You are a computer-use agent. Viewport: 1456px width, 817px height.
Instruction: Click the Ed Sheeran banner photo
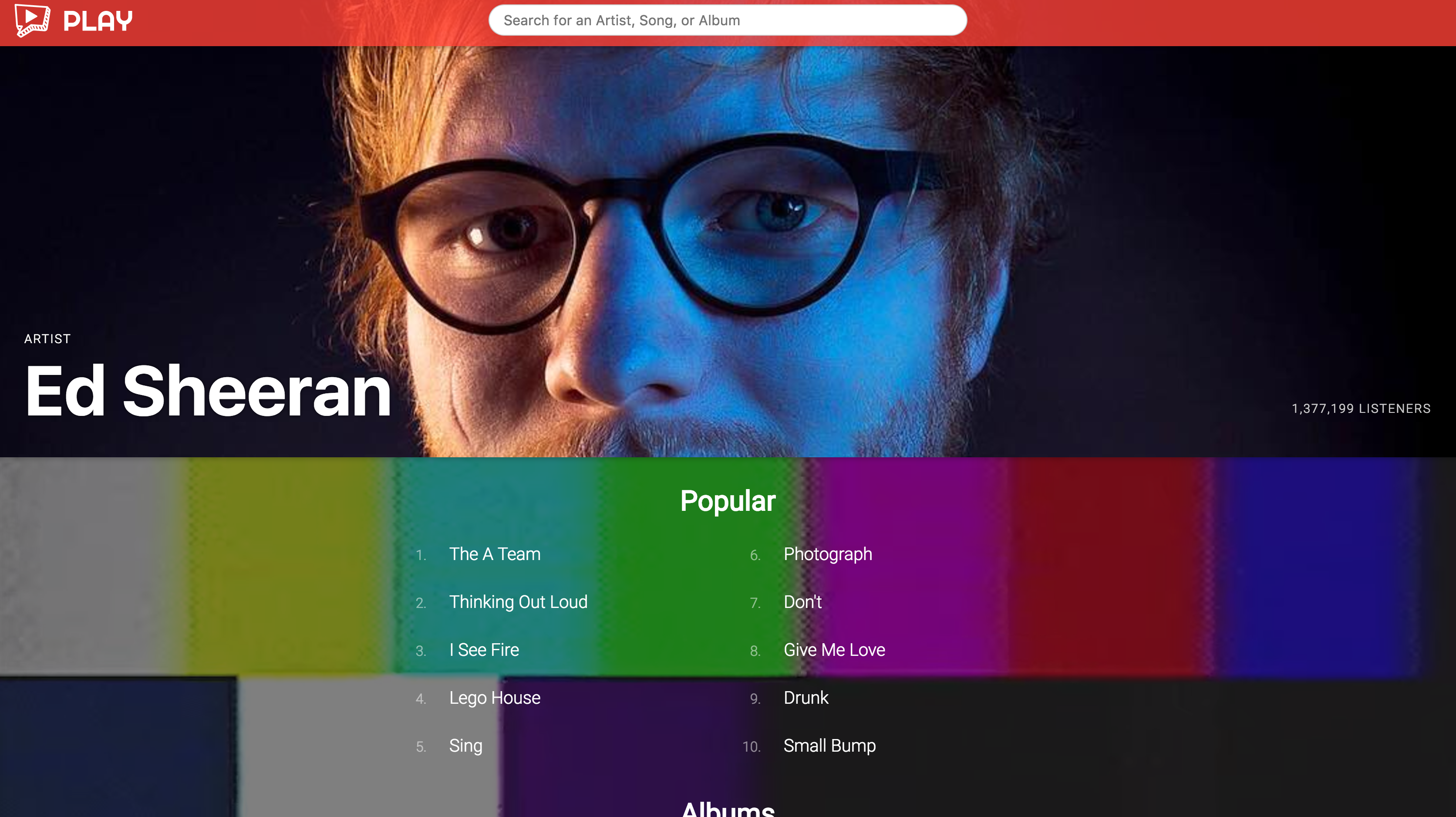(x=728, y=252)
